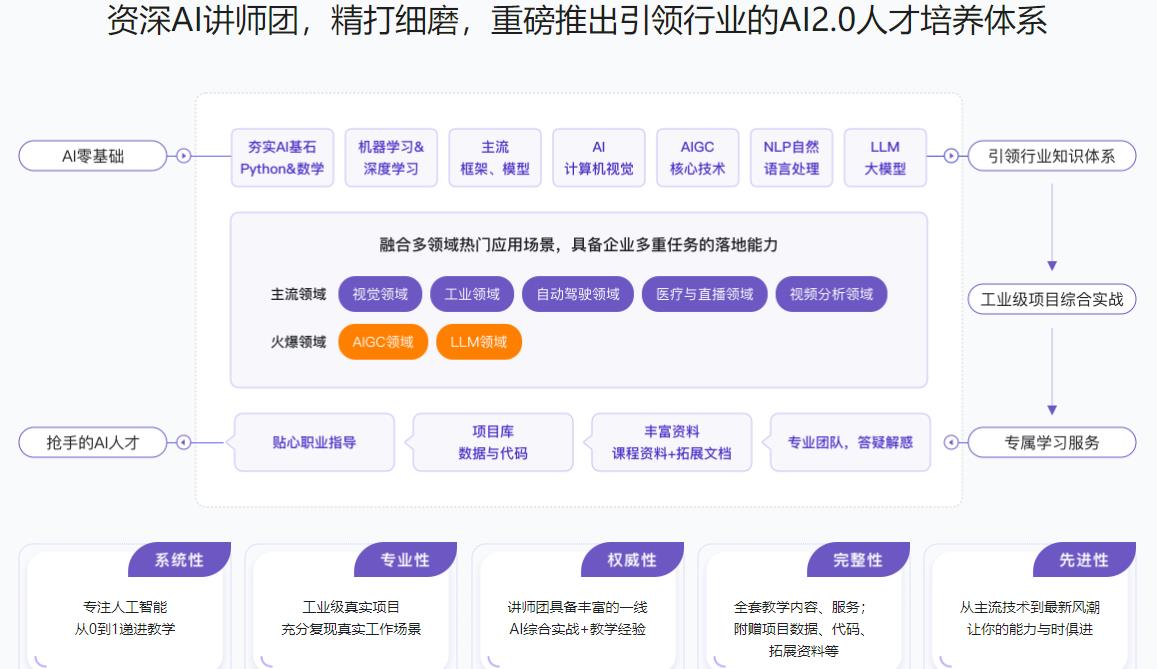Image resolution: width=1157 pixels, height=669 pixels.
Task: Open the 夯实AI基石 Python&数学 box
Action: point(283,158)
